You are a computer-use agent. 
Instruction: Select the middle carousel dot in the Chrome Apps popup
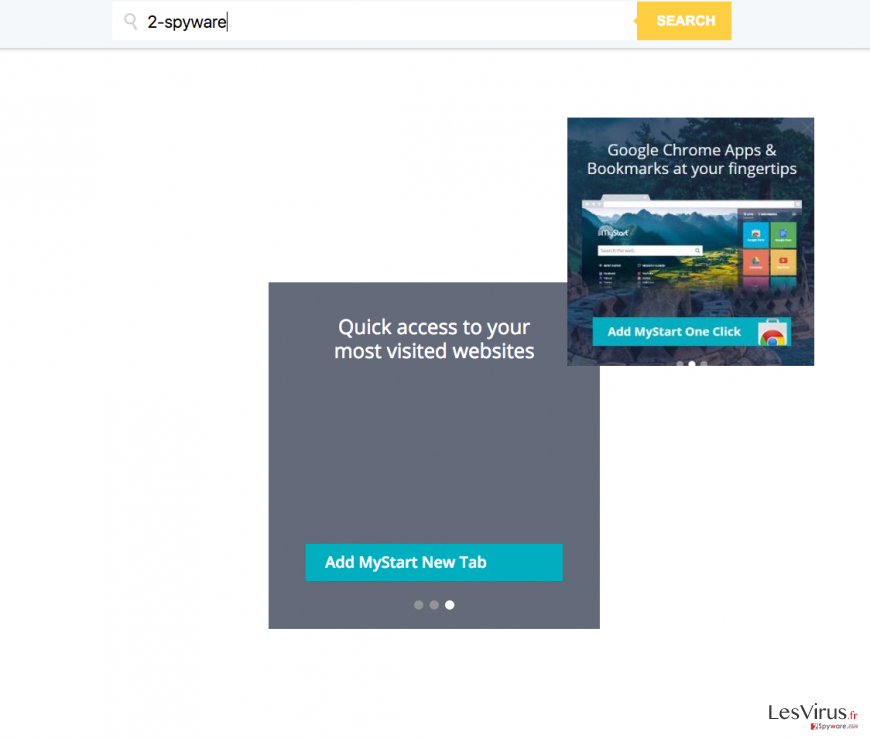click(x=692, y=363)
